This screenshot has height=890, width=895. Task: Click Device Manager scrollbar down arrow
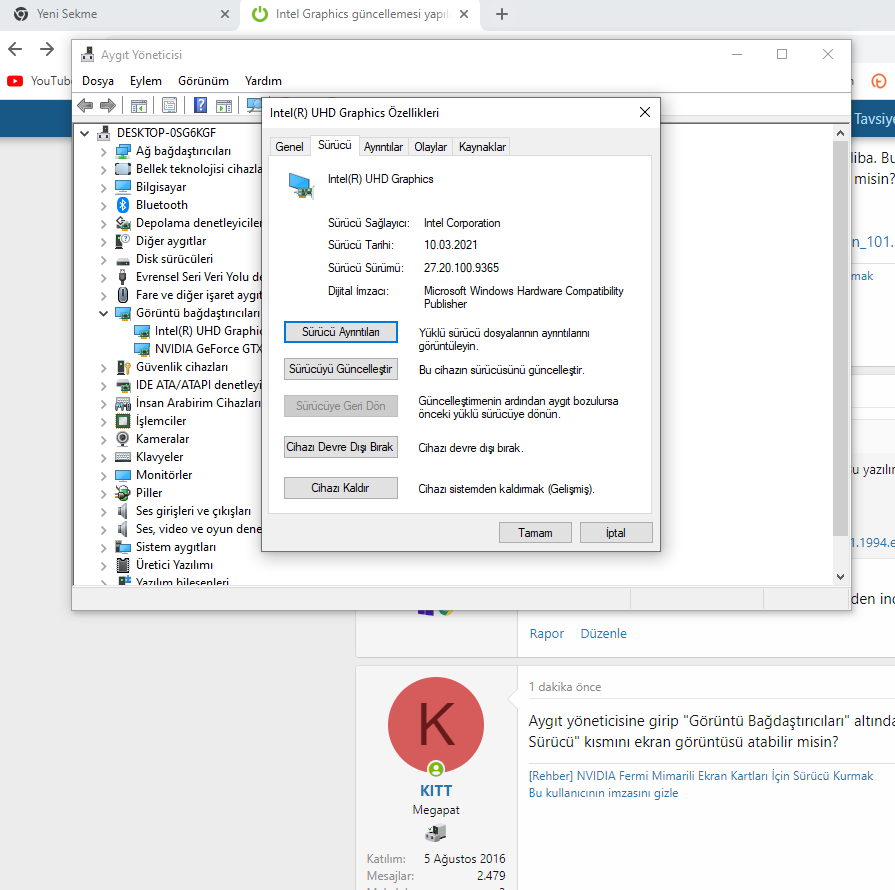[x=840, y=577]
